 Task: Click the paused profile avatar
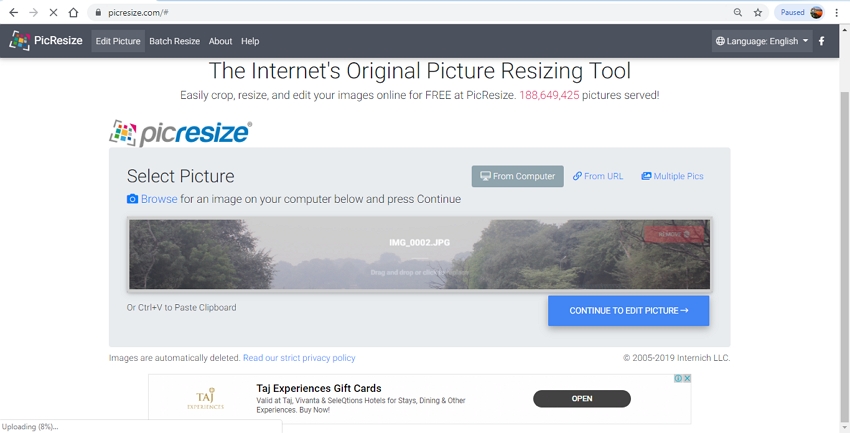[816, 13]
